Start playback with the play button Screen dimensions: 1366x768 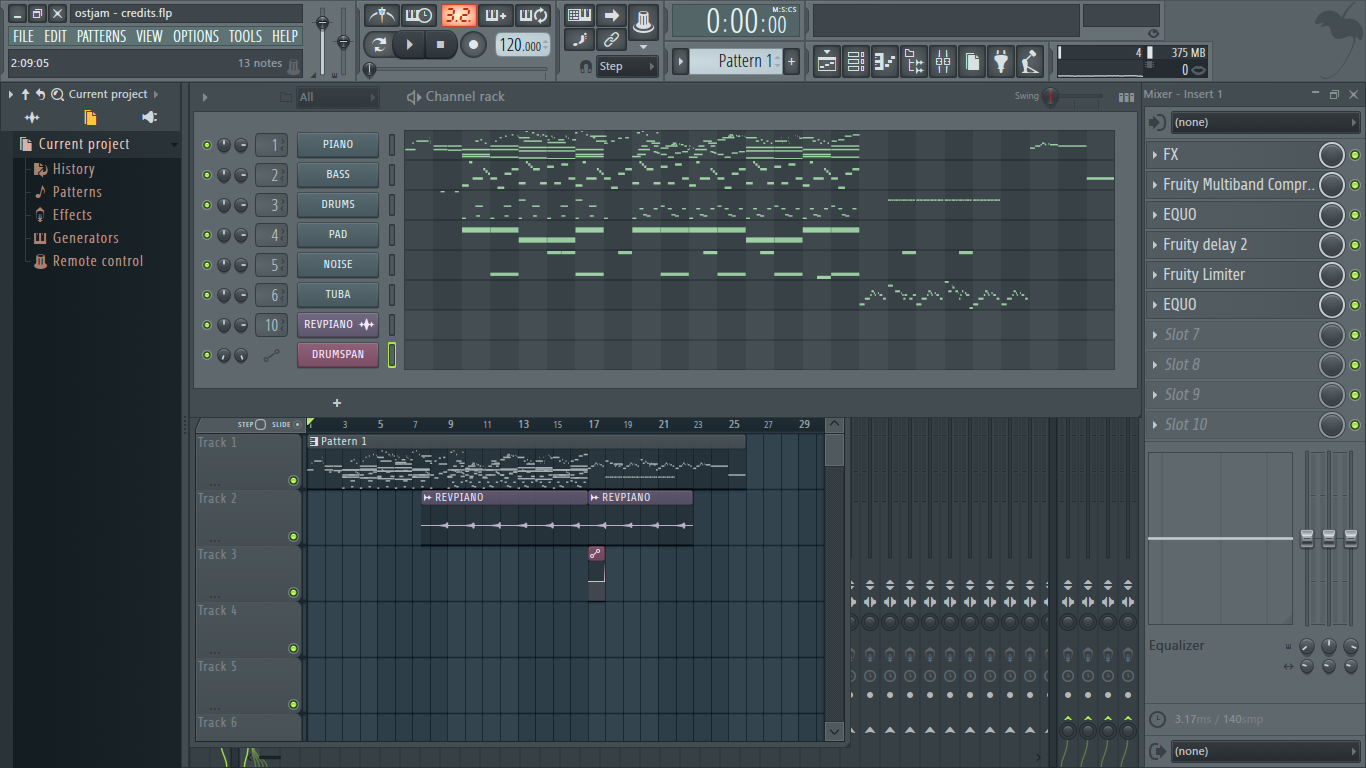409,45
